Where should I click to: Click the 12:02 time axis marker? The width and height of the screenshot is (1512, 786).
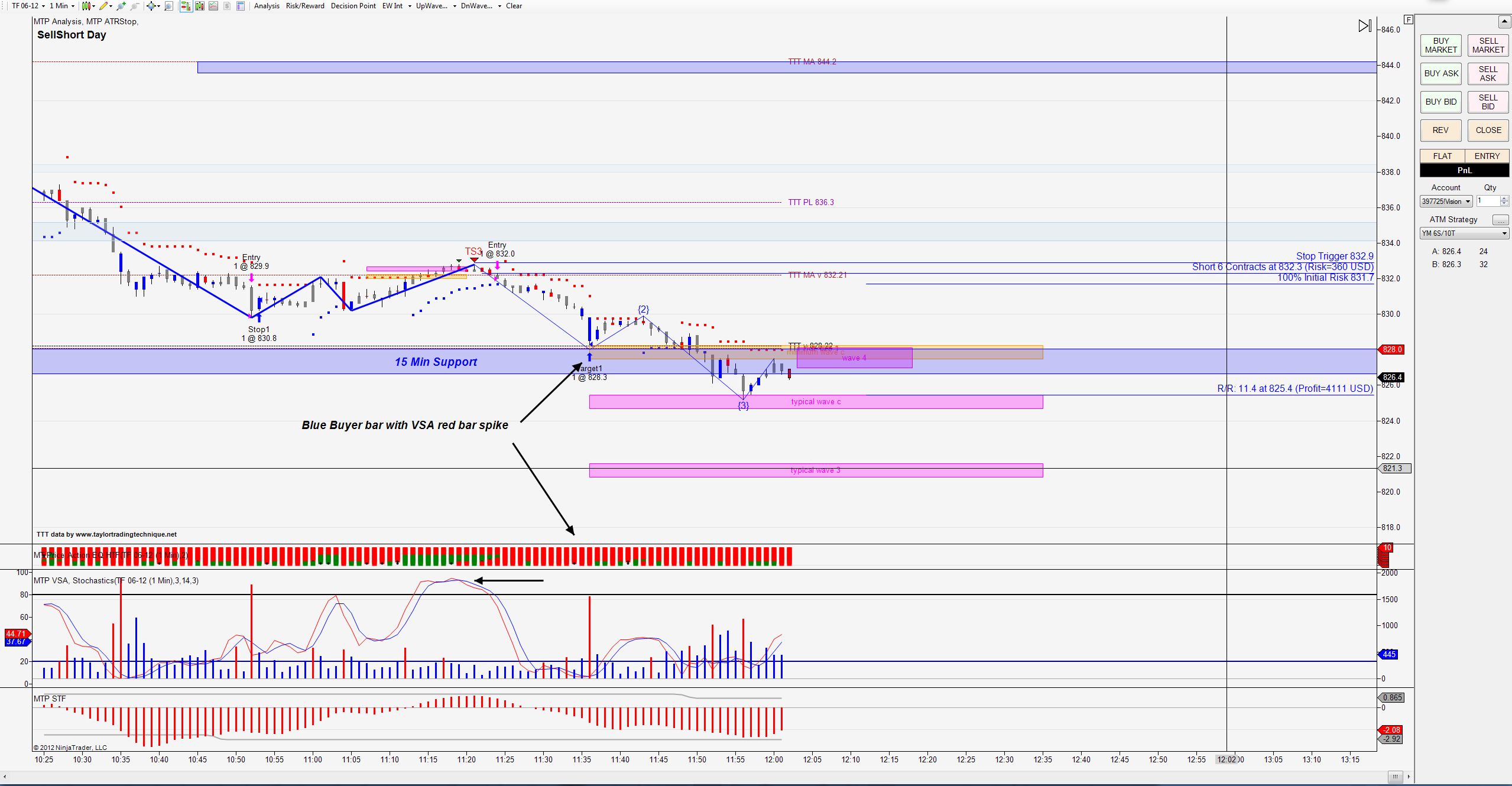tap(1227, 759)
